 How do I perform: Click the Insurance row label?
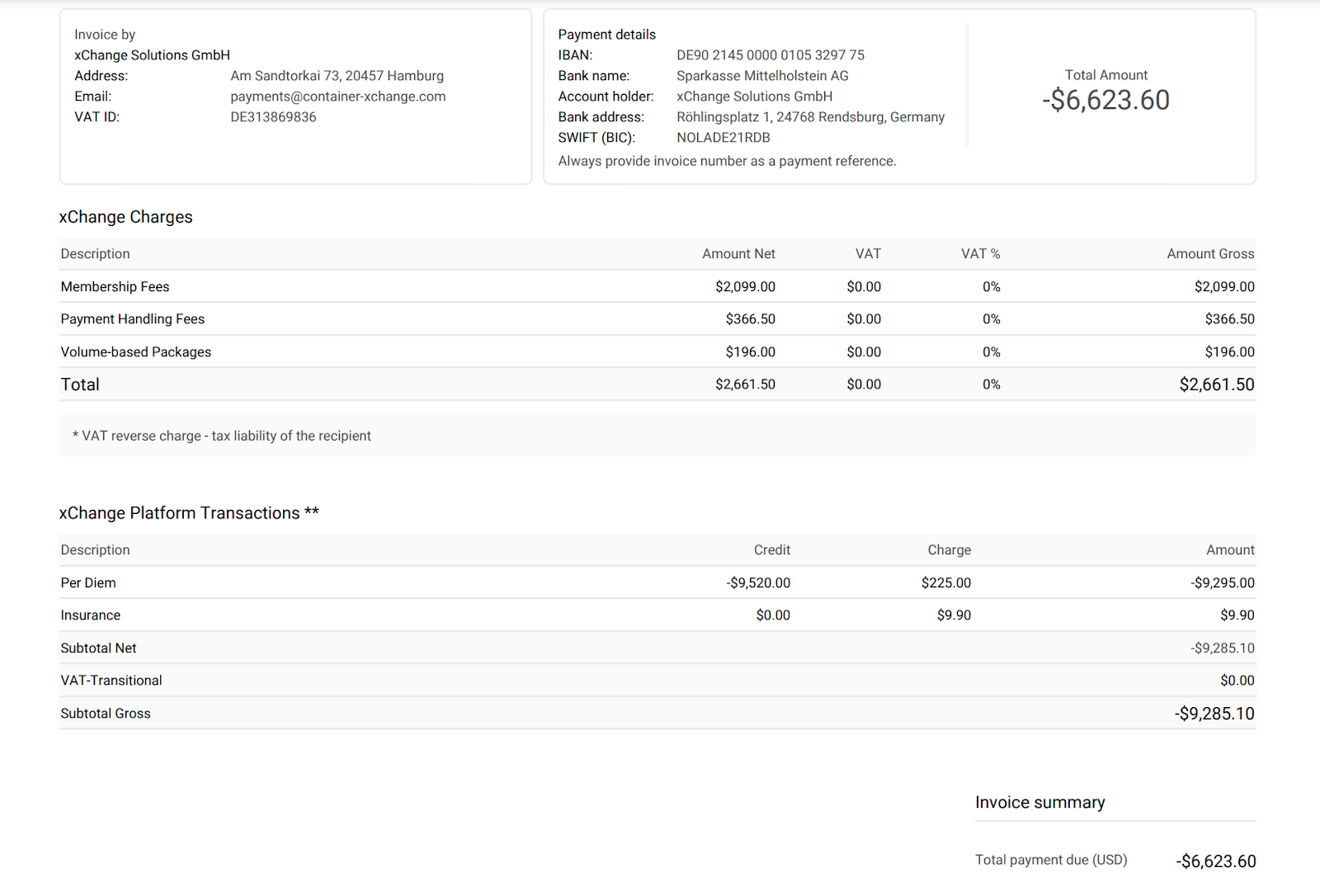coord(90,615)
